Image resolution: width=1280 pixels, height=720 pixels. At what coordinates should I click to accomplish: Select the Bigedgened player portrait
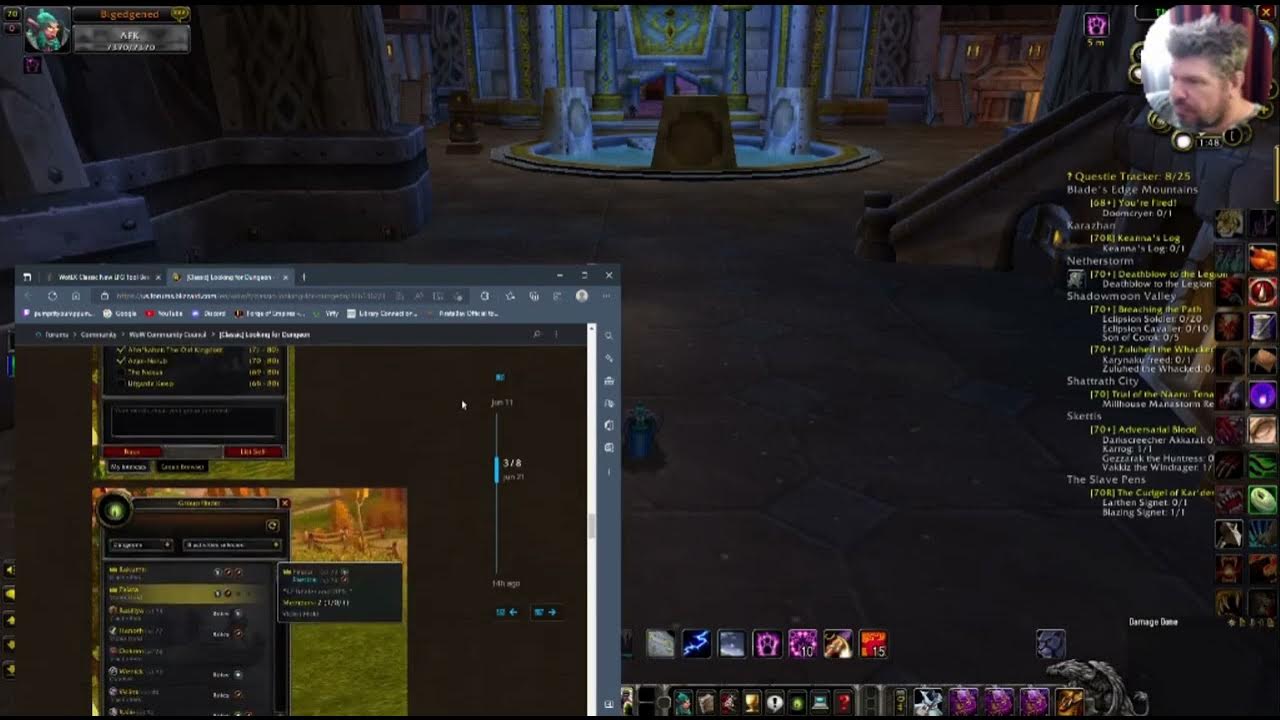(46, 30)
